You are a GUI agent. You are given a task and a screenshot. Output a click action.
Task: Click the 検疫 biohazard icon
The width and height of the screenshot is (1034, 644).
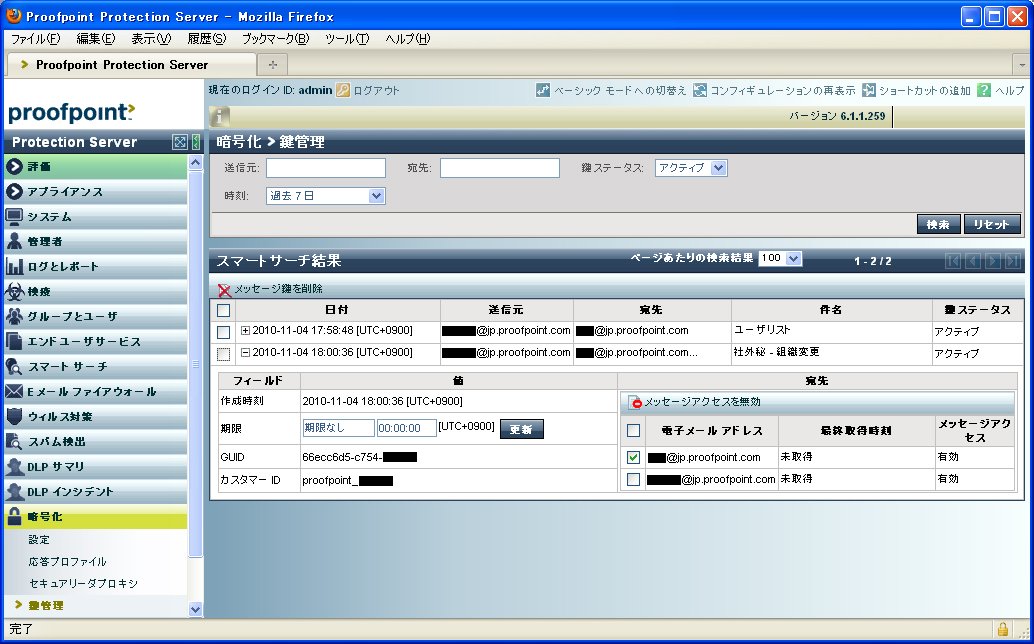(14, 291)
